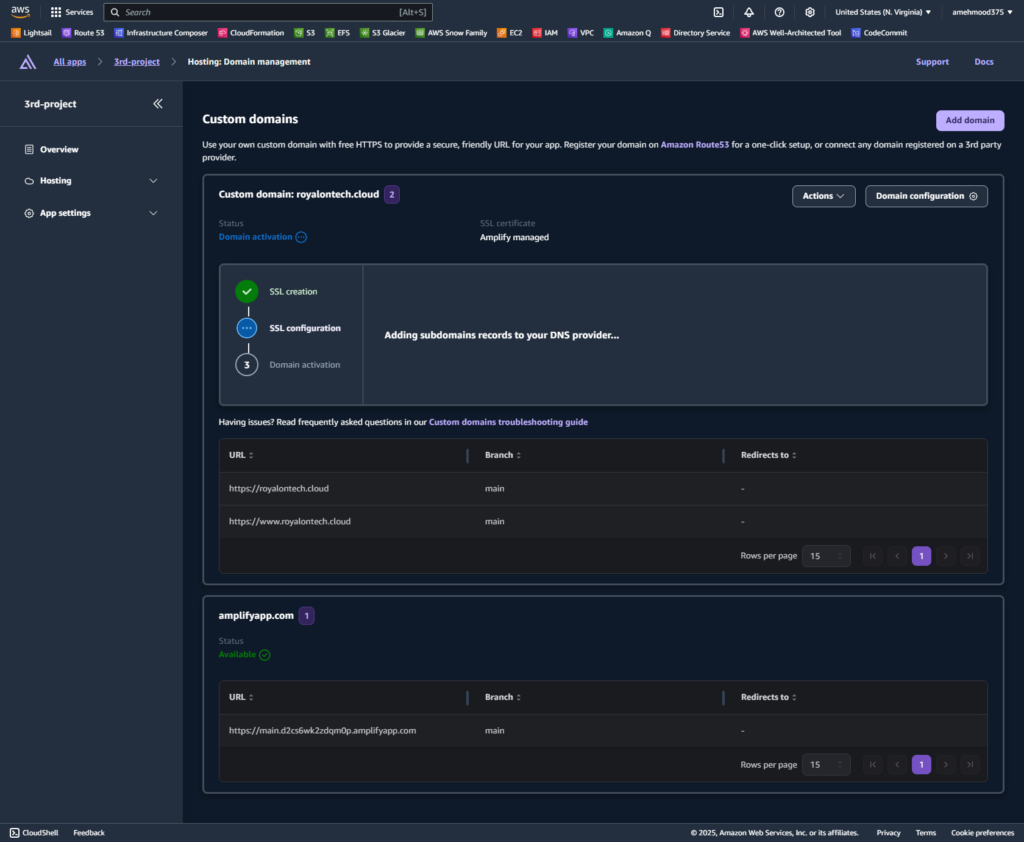Click the Domain activation status link
The image size is (1024, 842).
pos(255,237)
